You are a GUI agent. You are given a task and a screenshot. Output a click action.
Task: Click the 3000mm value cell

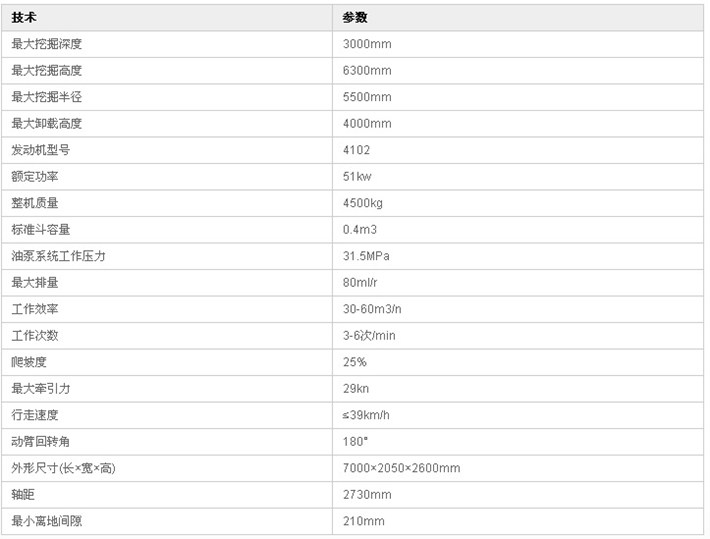pyautogui.click(x=367, y=44)
